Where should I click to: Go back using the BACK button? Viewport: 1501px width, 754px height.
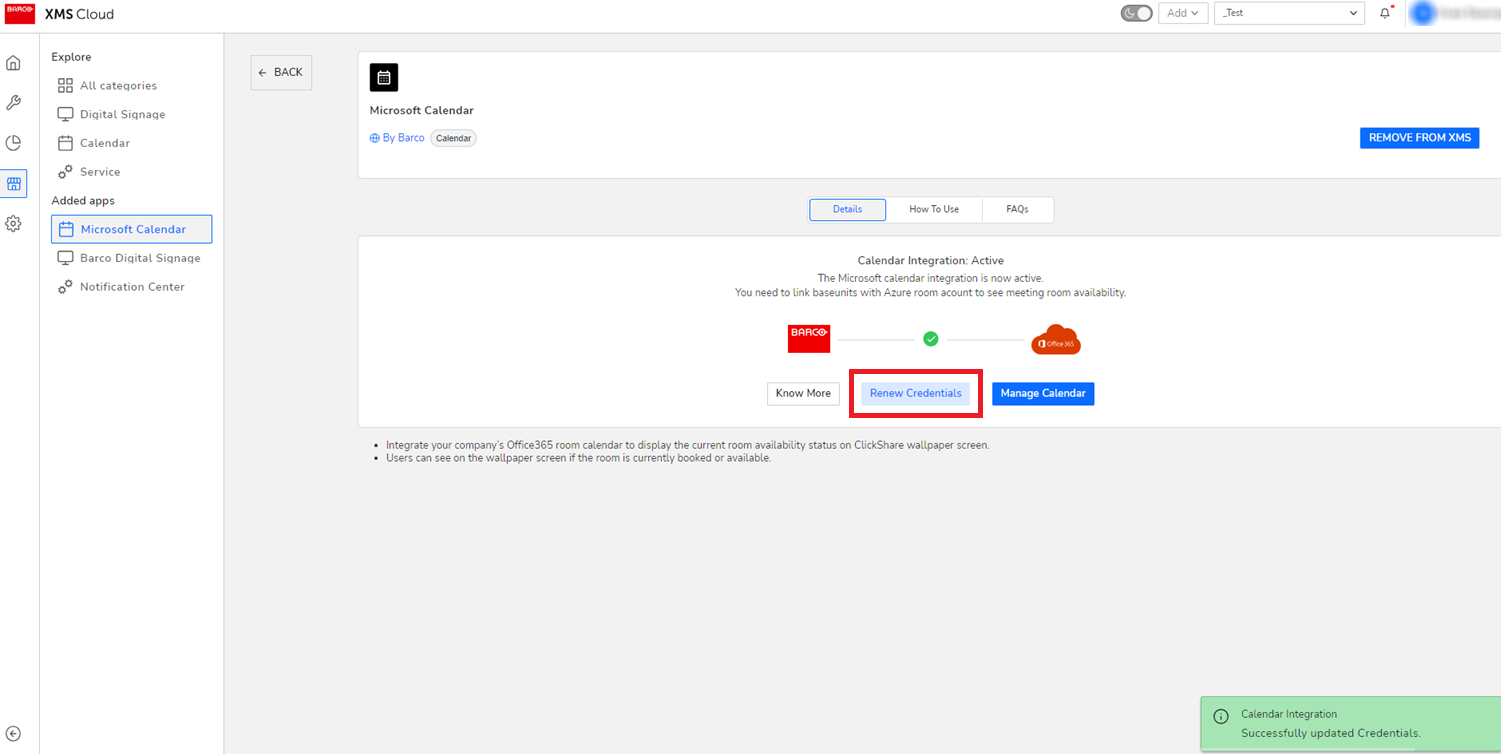coord(281,72)
